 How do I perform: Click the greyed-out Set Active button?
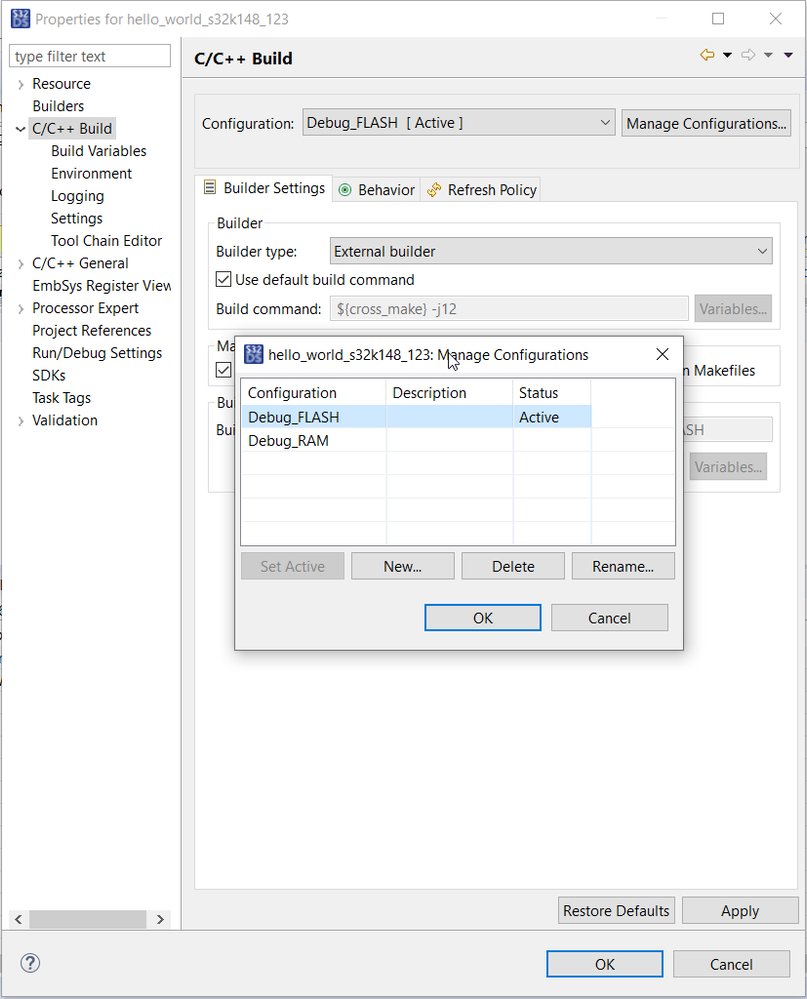pos(292,566)
